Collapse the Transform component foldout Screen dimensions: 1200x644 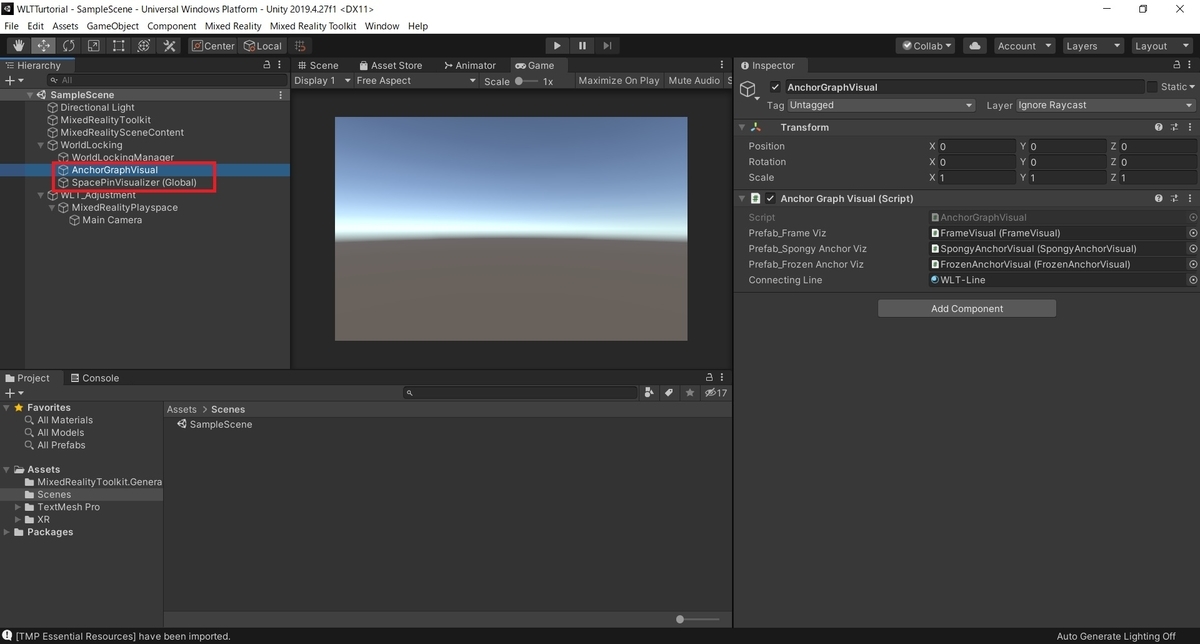tap(742, 128)
